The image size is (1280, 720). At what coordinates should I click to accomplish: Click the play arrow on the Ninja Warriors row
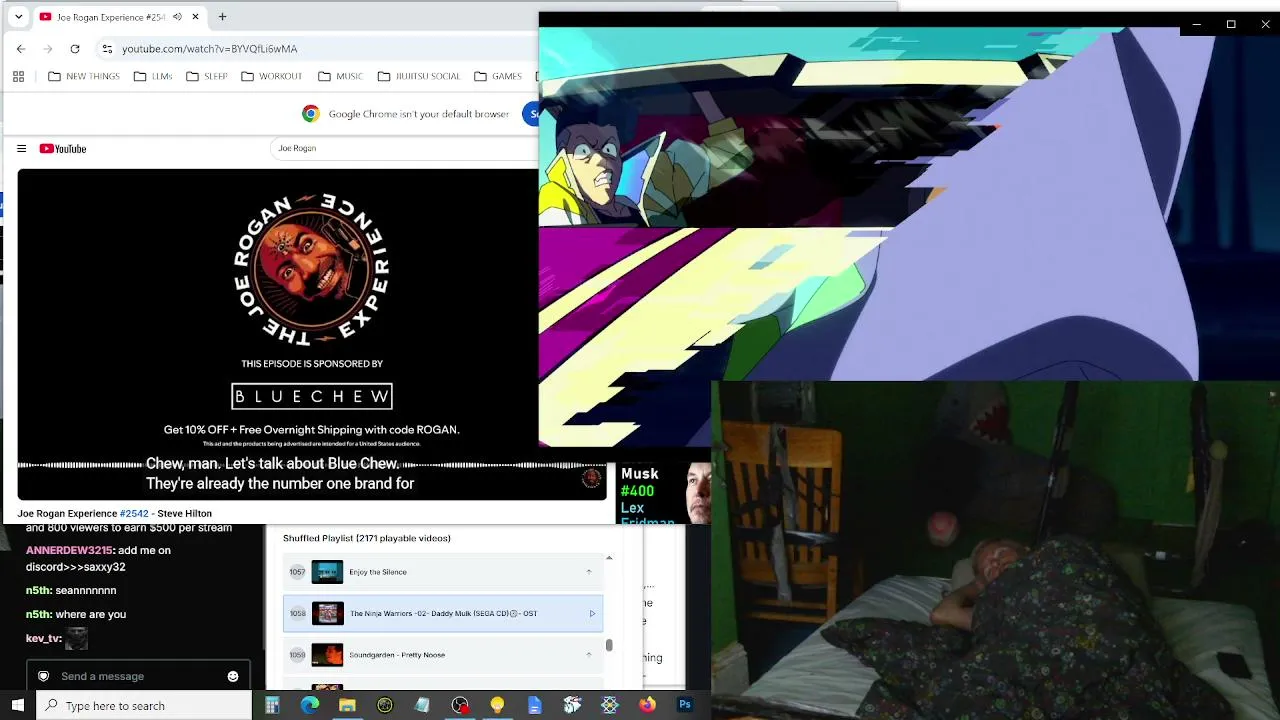(592, 614)
